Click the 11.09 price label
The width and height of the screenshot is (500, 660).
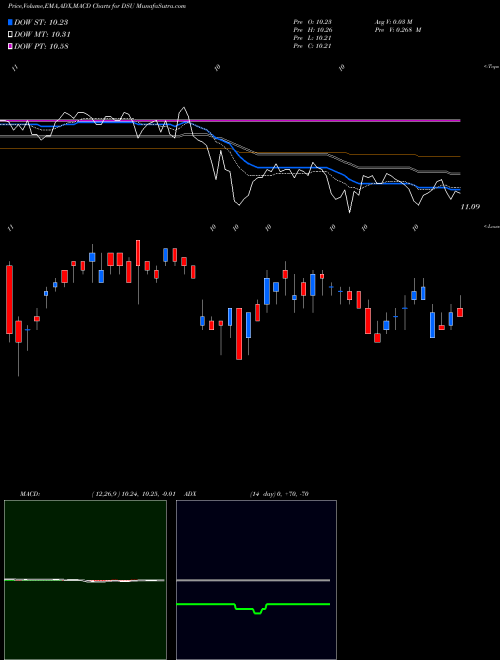(470, 207)
